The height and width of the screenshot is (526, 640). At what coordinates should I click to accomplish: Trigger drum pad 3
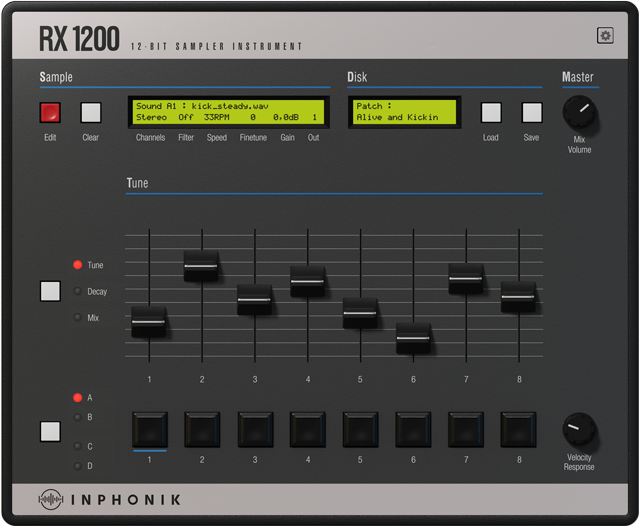pos(255,429)
